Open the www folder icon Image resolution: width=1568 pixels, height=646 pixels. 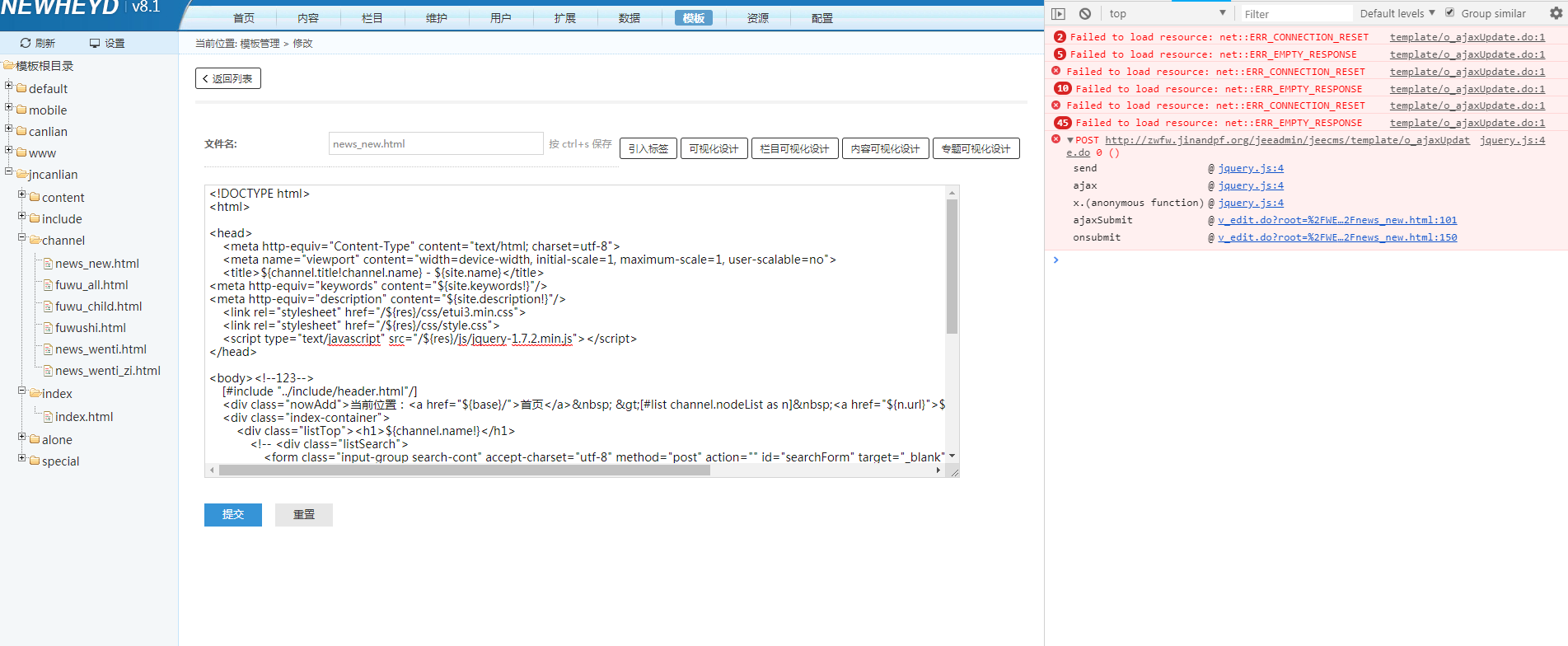tap(21, 153)
